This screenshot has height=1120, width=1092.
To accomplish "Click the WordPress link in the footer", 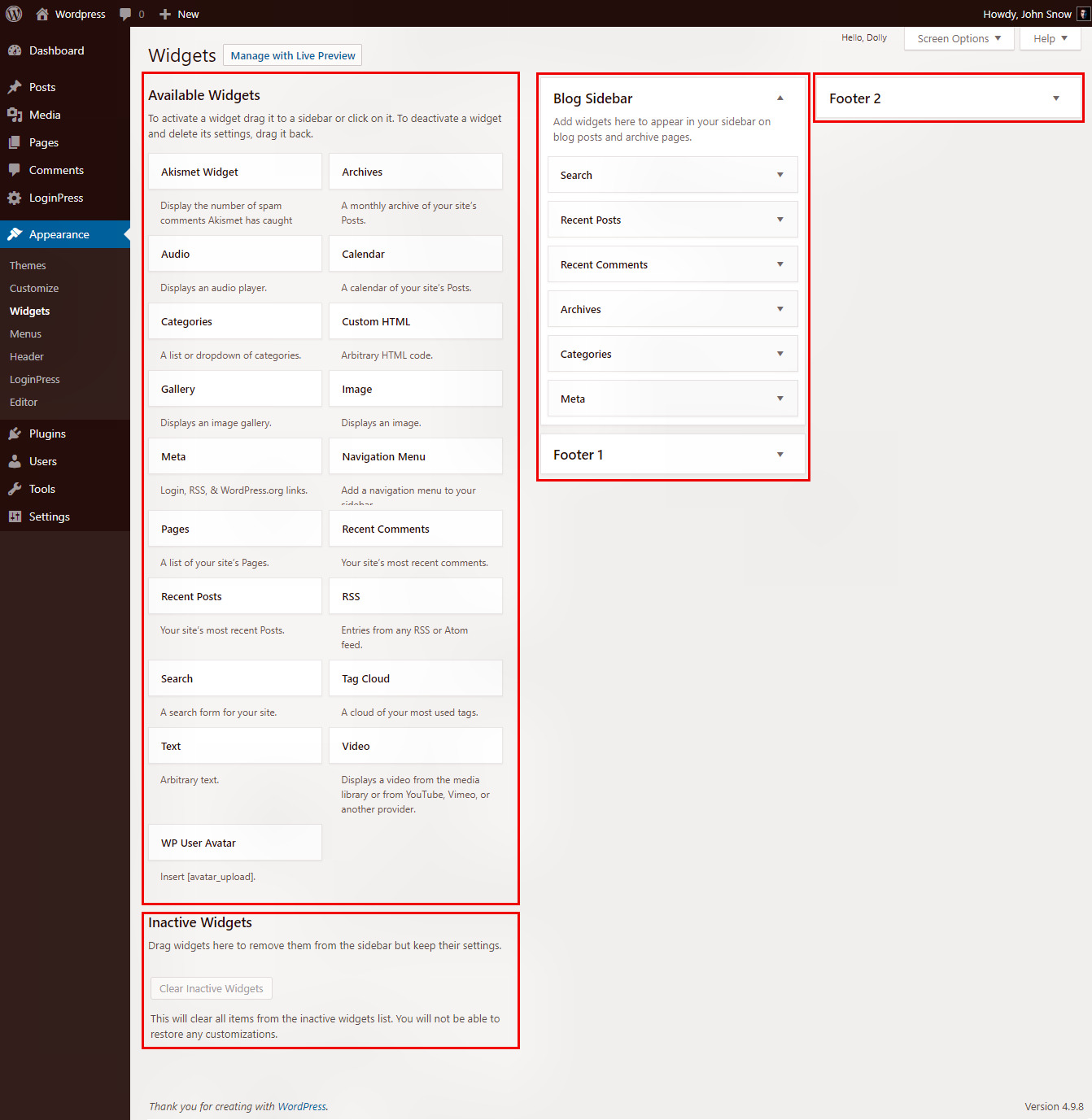I will click(x=302, y=1106).
